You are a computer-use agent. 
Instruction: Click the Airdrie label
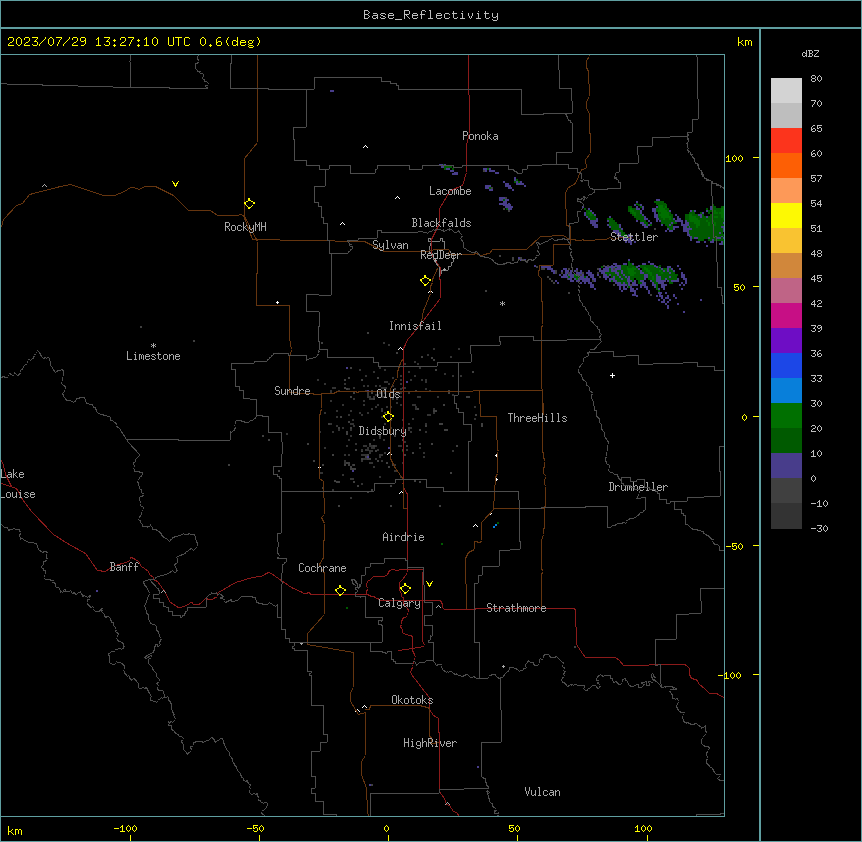click(x=403, y=537)
